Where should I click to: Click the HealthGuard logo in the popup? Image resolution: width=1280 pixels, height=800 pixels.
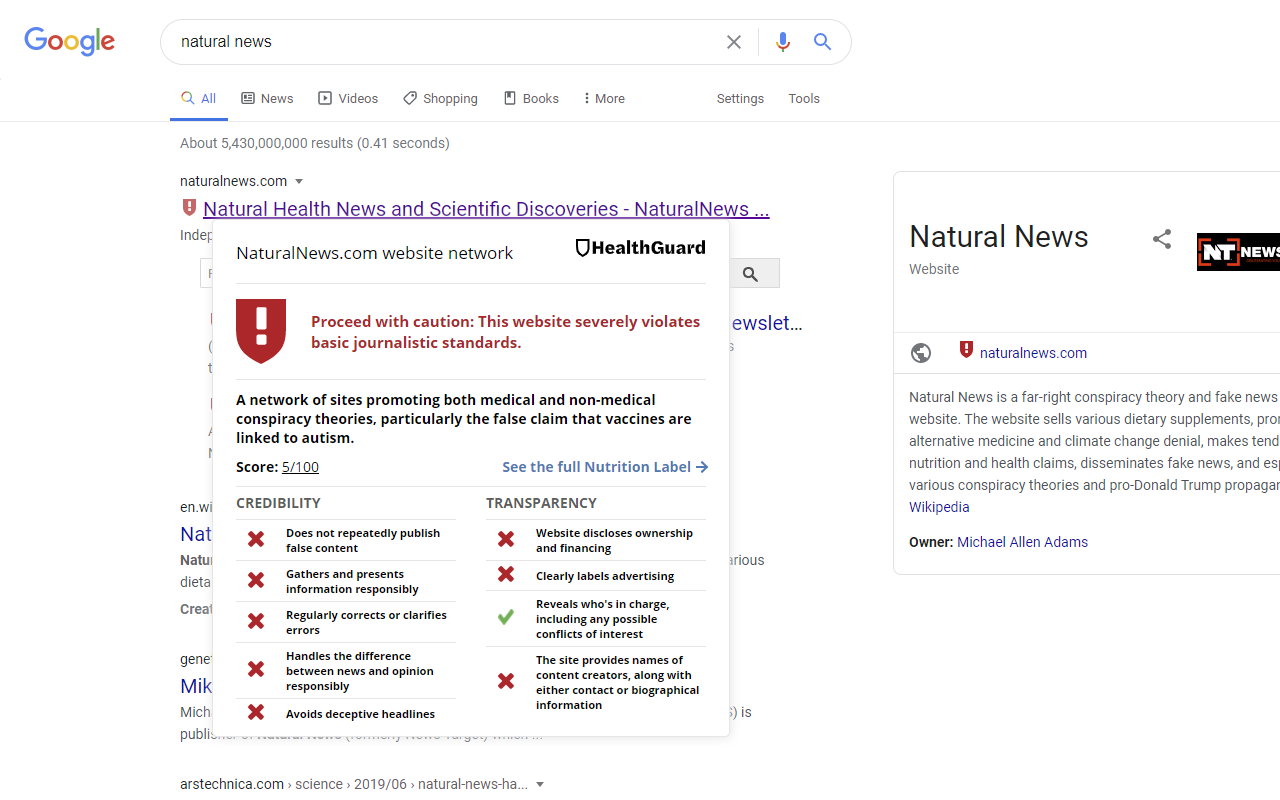pos(639,247)
